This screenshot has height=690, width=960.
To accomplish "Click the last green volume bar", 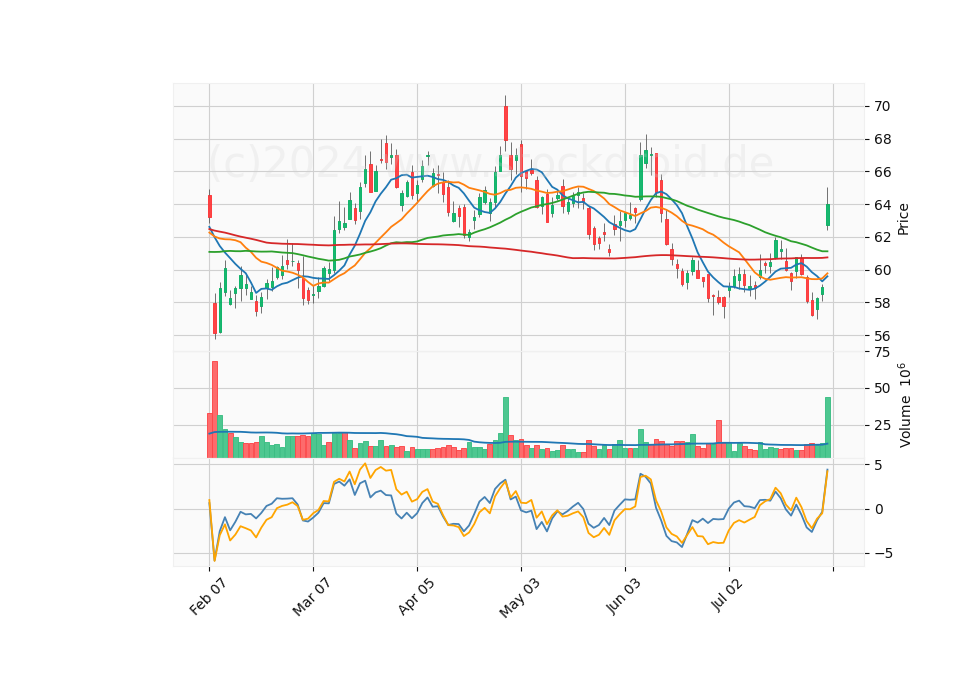I will 828,427.
